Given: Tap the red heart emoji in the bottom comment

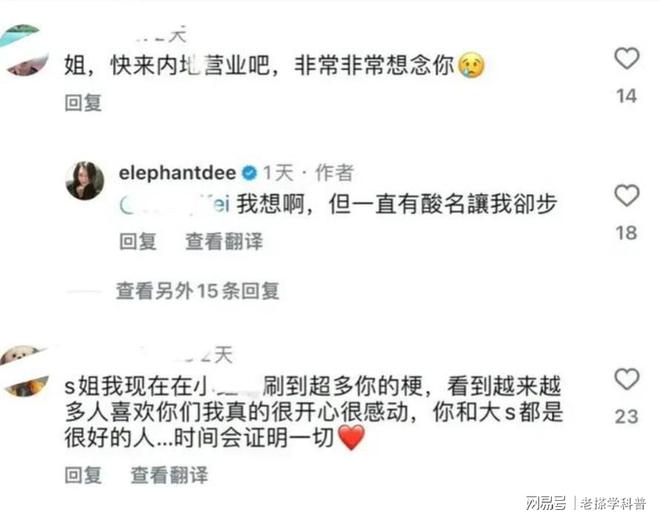Looking at the screenshot, I should pos(351,437).
